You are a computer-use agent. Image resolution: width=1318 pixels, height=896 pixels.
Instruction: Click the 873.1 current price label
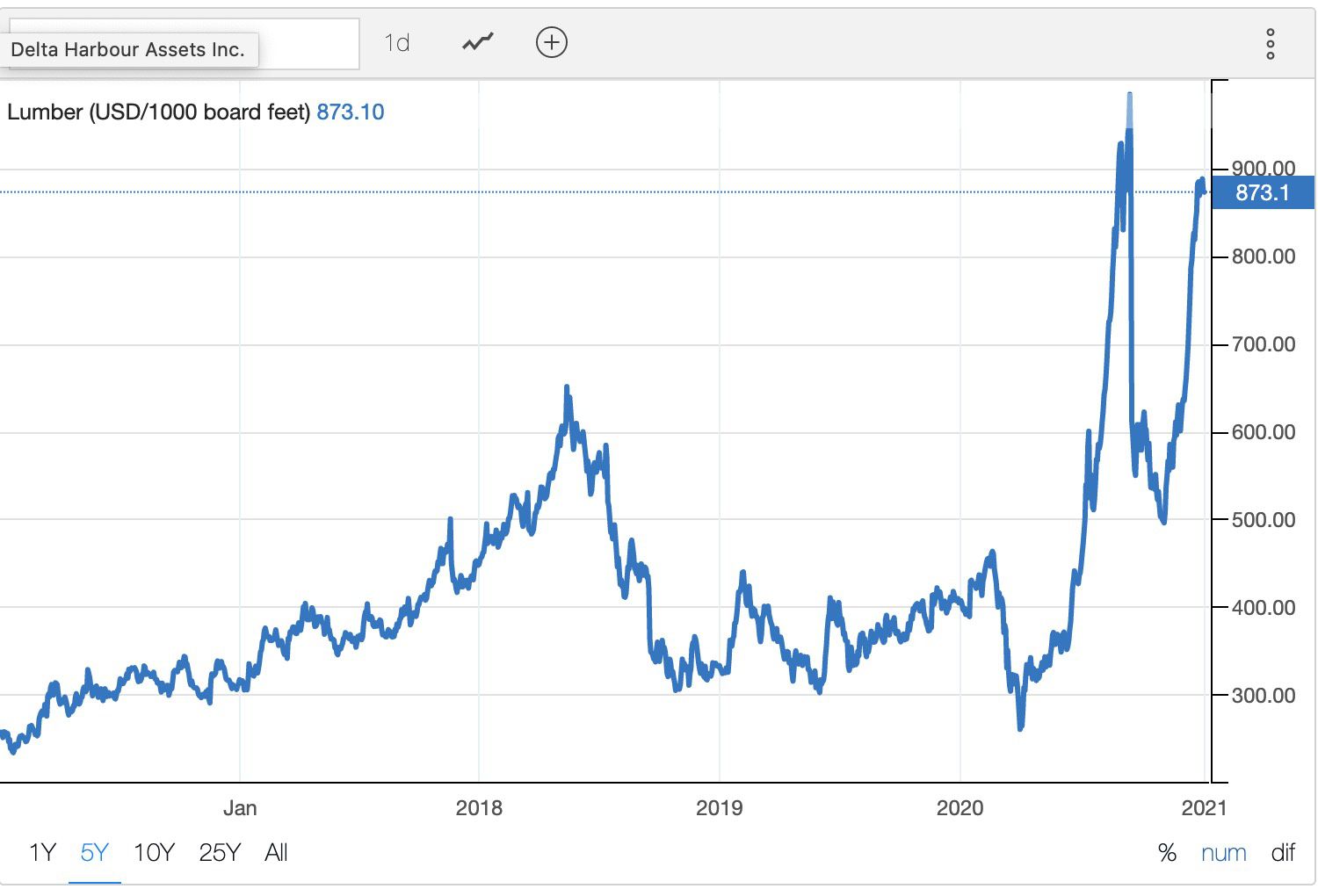(1263, 192)
